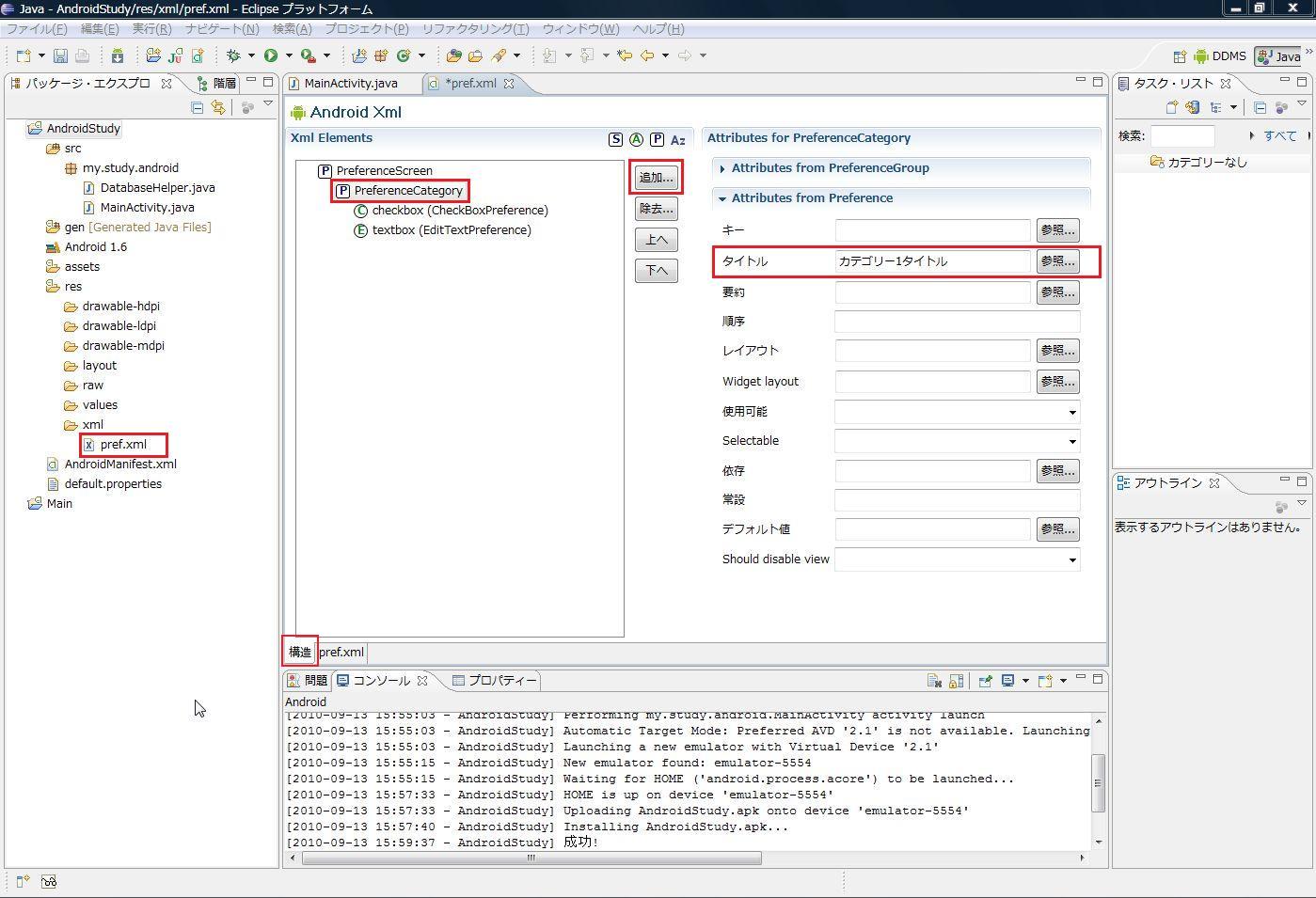
Task: Collapse all in Task List panel
Action: pos(1260,107)
